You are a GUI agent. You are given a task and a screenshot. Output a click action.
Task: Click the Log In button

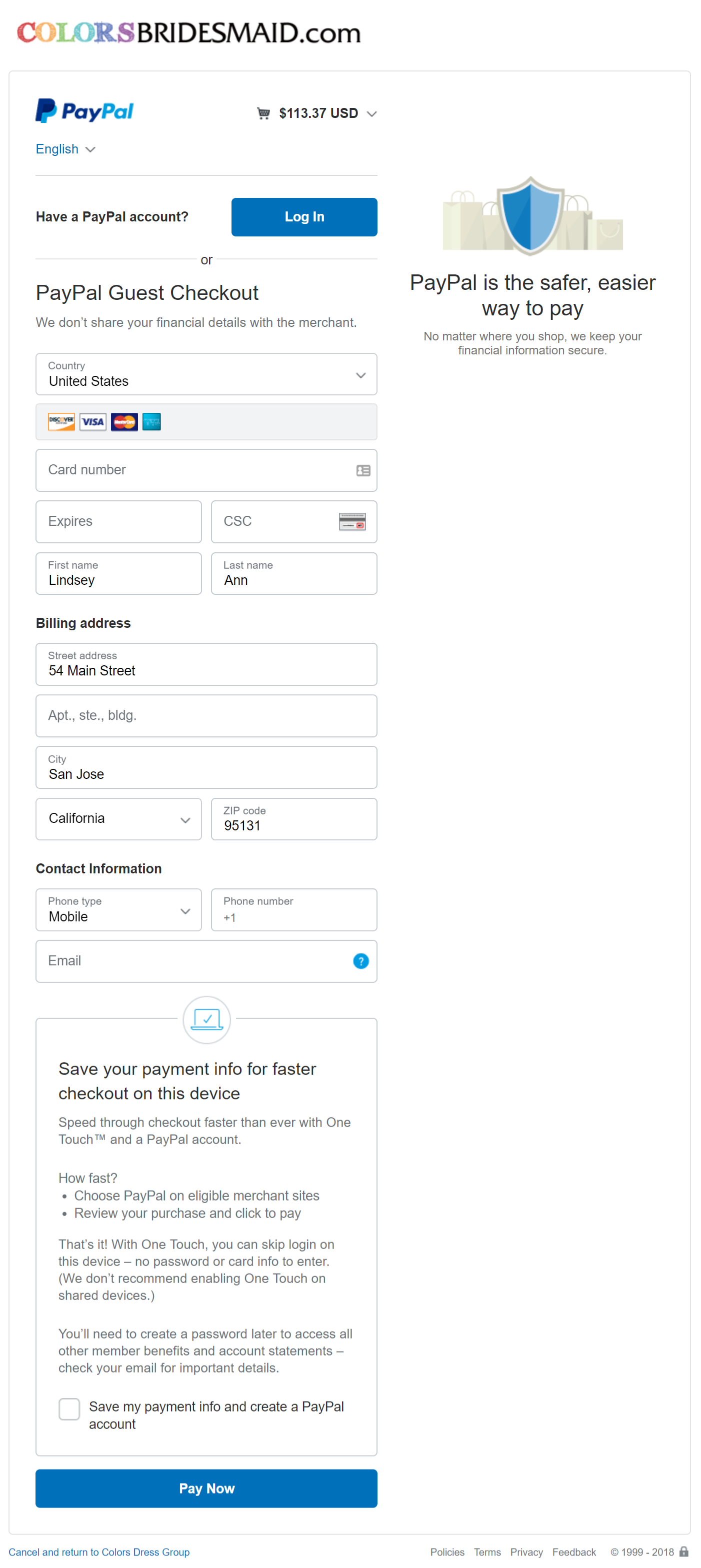(x=304, y=217)
